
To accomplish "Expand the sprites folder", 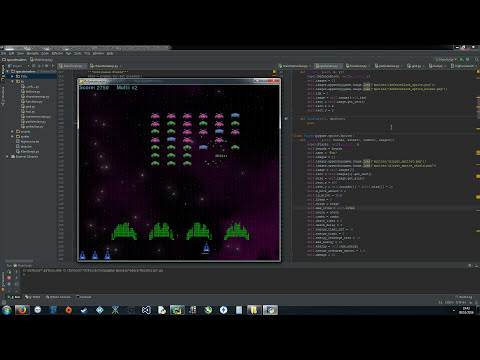I will (13, 137).
